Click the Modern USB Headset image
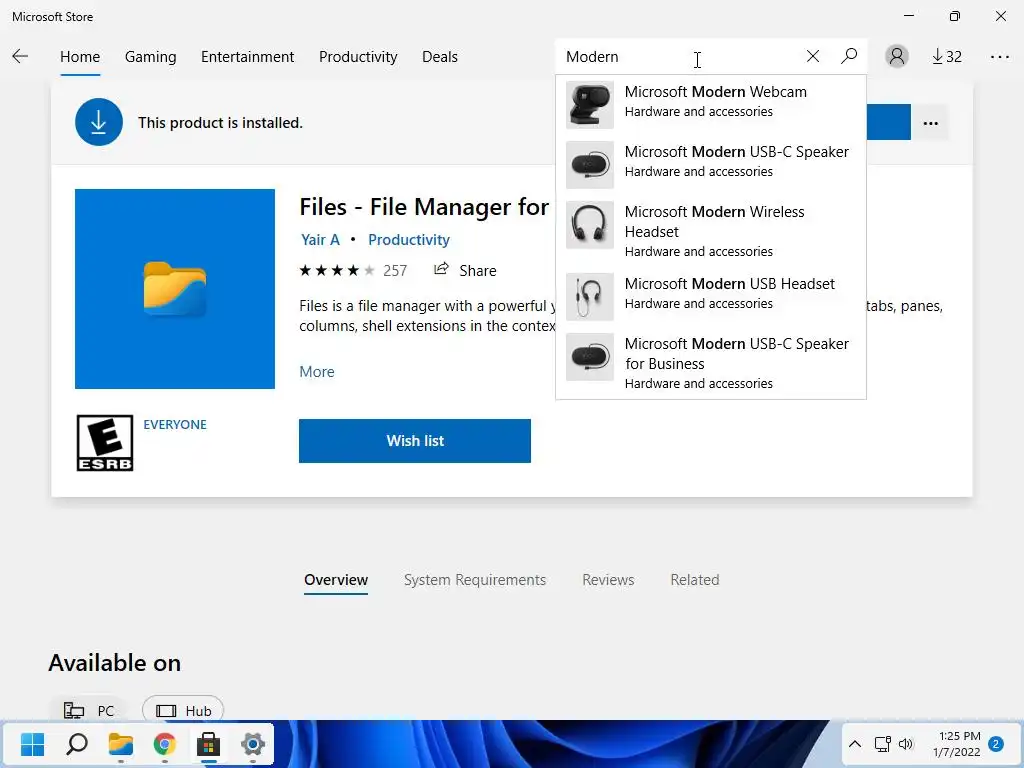This screenshot has width=1024, height=768. [590, 296]
